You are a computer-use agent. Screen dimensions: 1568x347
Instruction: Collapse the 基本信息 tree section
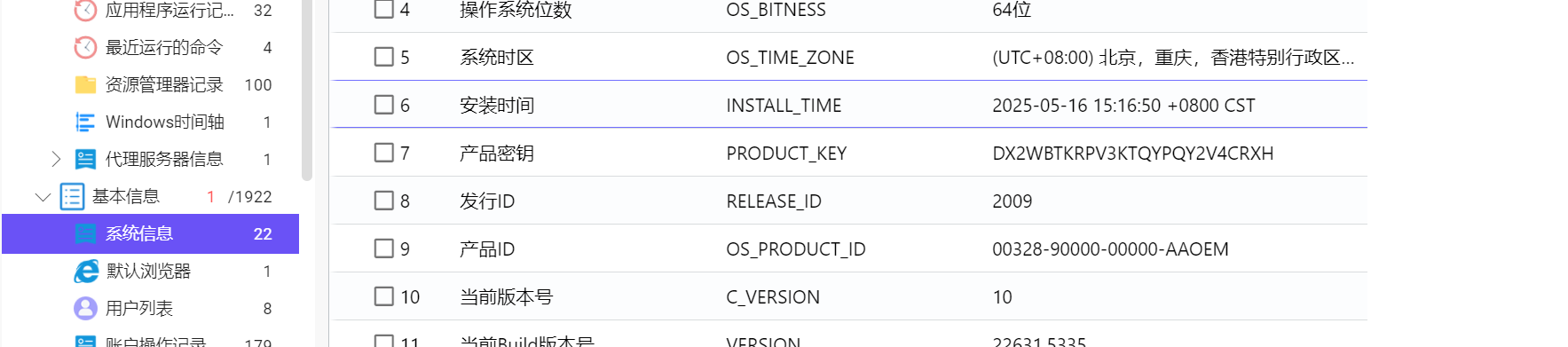(x=42, y=196)
